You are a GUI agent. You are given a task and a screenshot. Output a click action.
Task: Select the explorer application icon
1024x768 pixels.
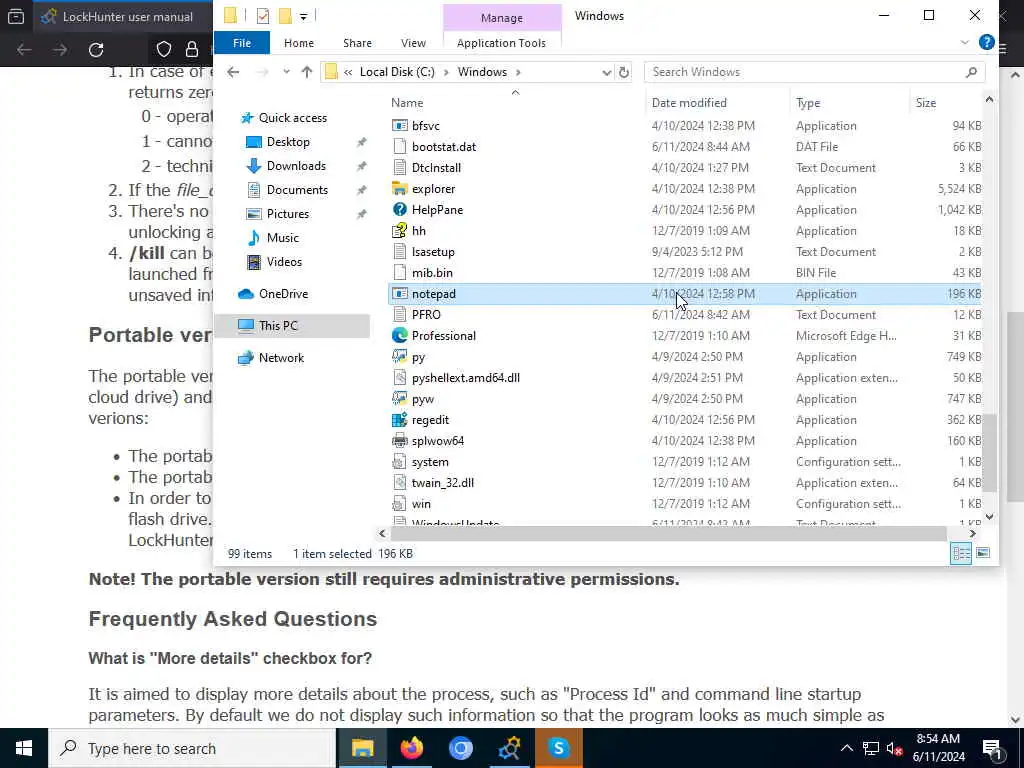[400, 189]
